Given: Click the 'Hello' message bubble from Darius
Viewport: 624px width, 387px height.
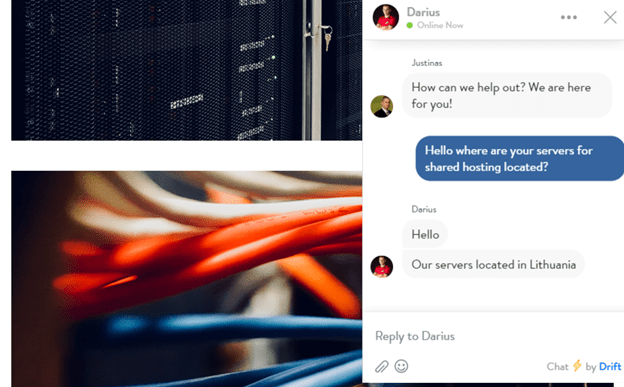Looking at the screenshot, I should pyautogui.click(x=425, y=234).
